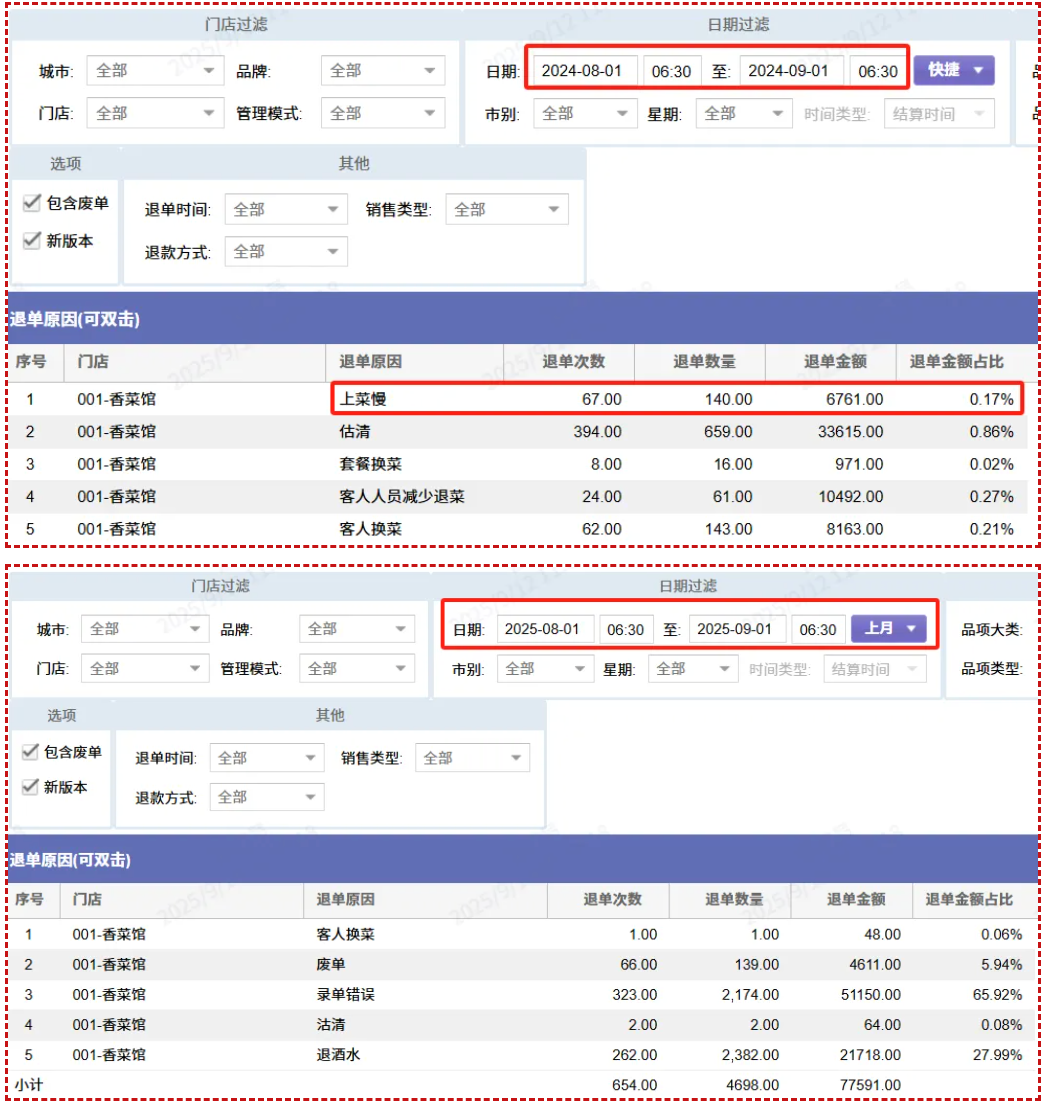1048x1108 pixels.
Task: Toggle 包含废单 checkbox in the 2024 report
Action: click(x=32, y=204)
